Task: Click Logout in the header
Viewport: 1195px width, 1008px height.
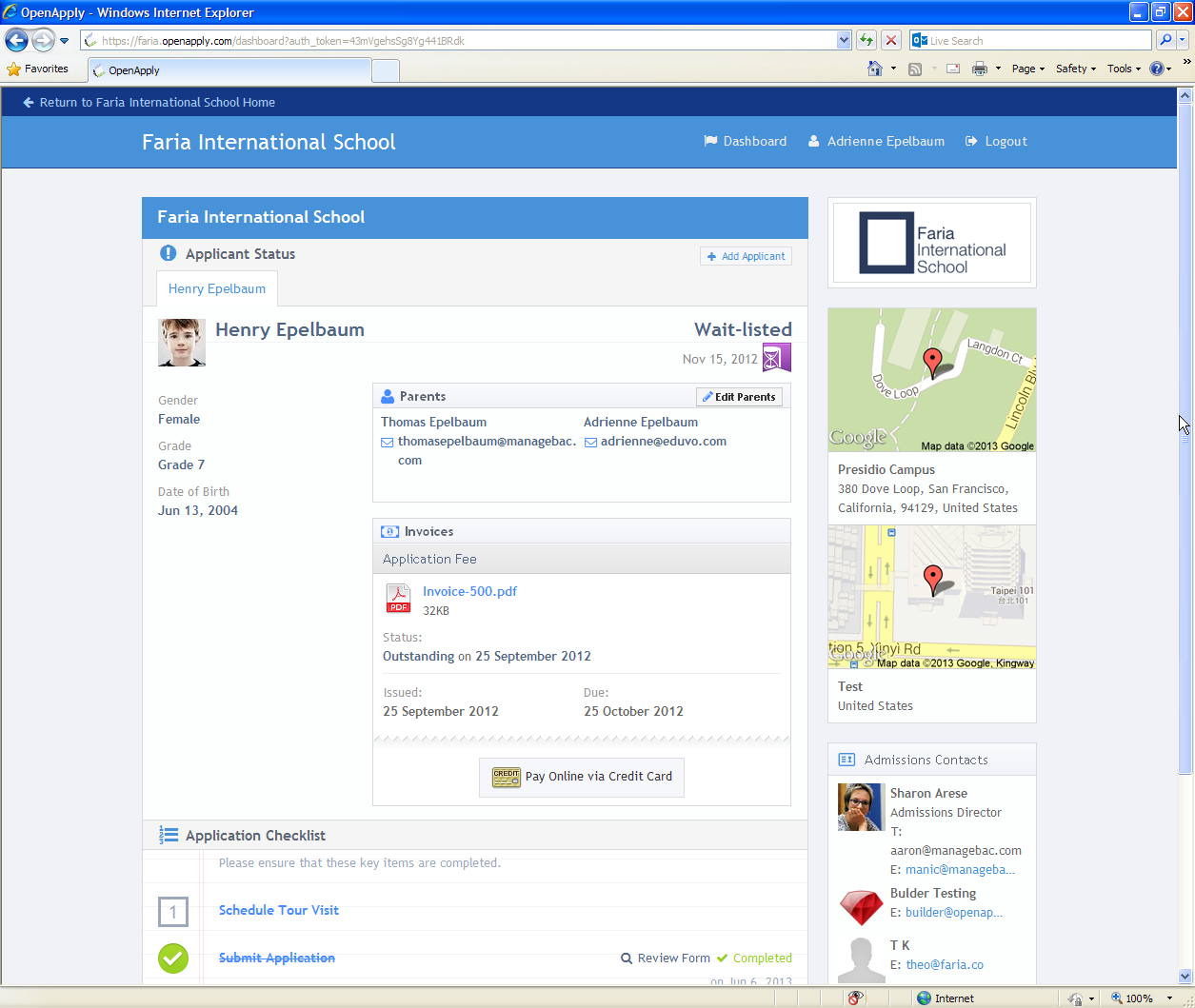Action: point(996,141)
